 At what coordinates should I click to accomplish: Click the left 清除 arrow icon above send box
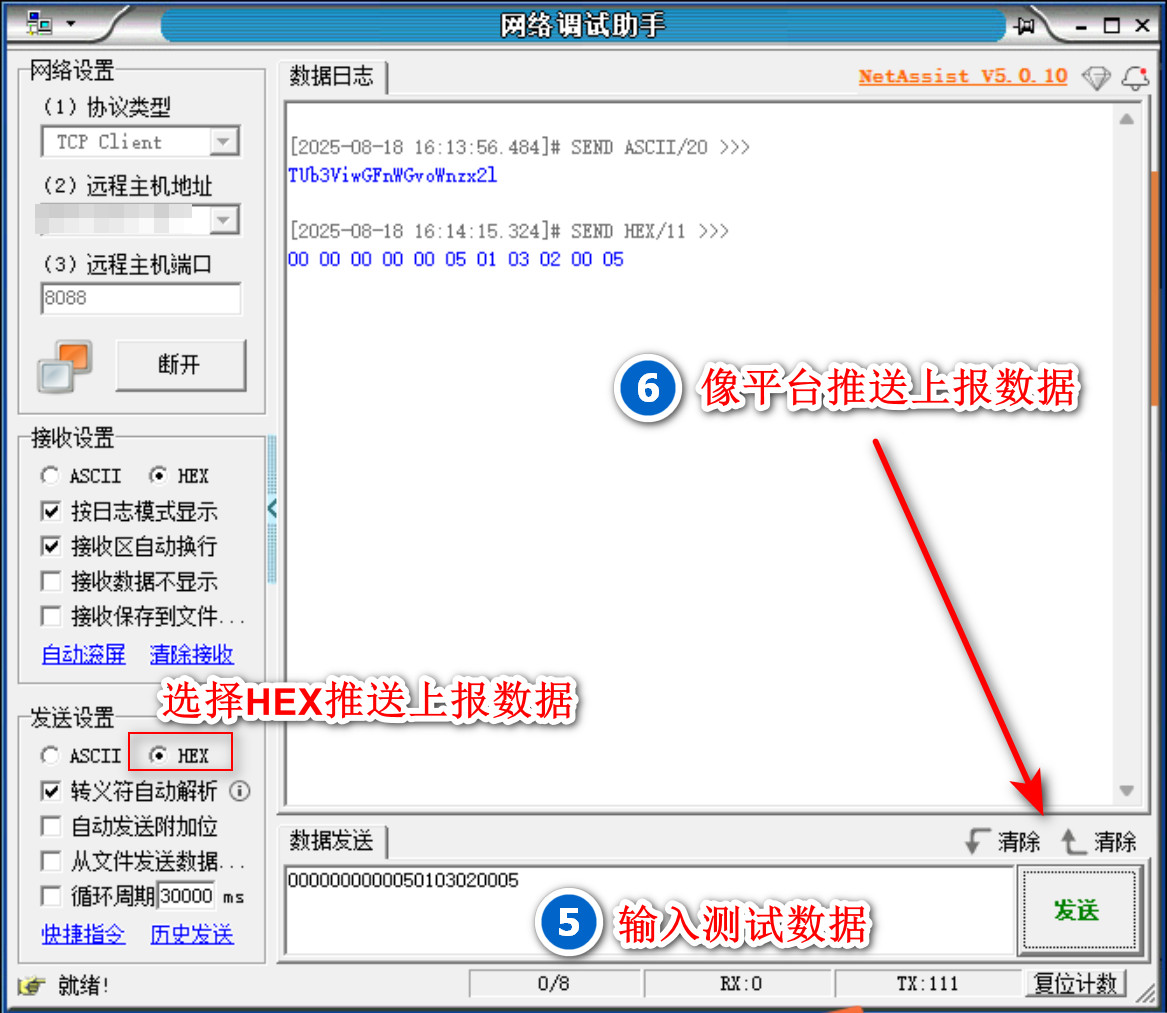977,842
